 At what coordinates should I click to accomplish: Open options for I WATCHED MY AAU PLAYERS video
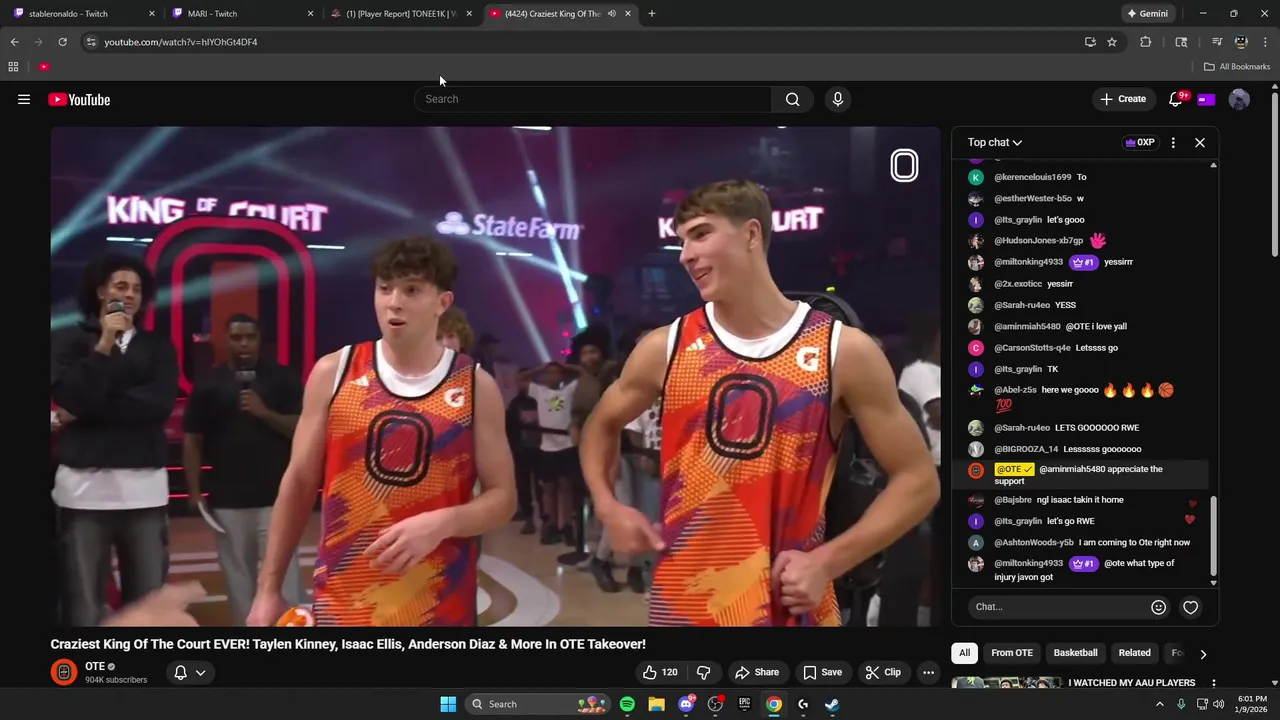pos(1214,684)
